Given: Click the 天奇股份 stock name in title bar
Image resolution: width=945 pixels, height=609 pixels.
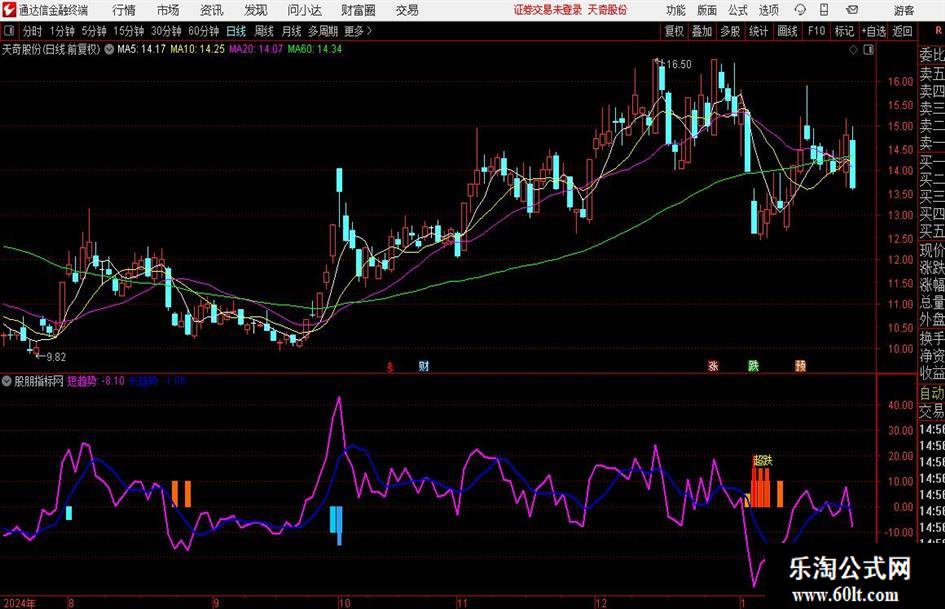Looking at the screenshot, I should [608, 10].
